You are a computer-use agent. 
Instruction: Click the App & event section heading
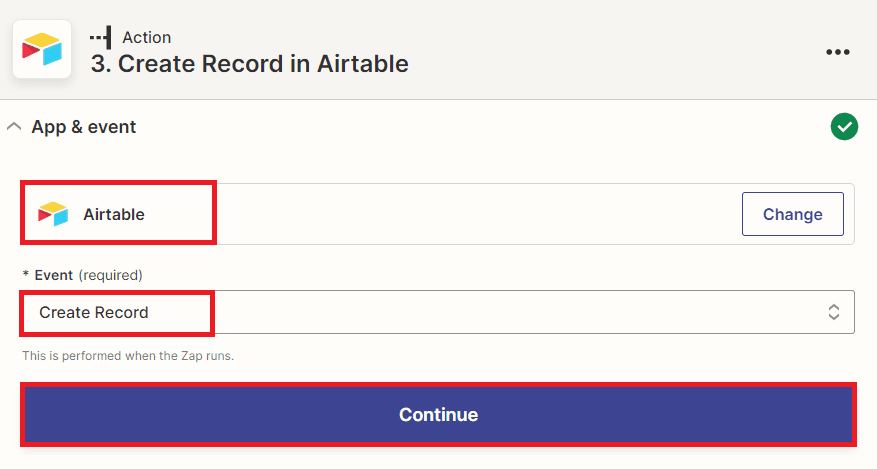tap(84, 127)
